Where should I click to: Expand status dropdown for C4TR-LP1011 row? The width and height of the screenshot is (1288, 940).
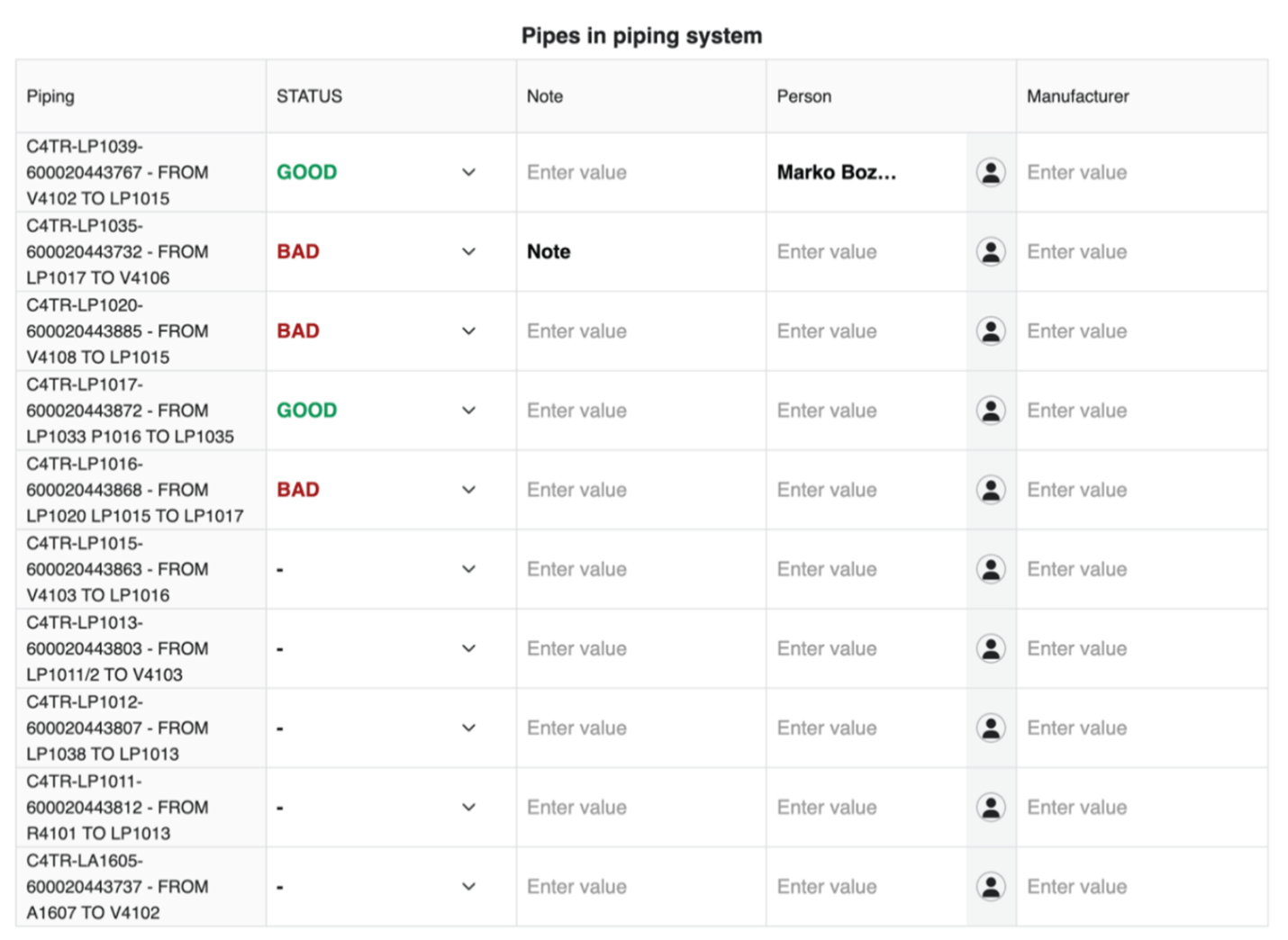(x=468, y=807)
